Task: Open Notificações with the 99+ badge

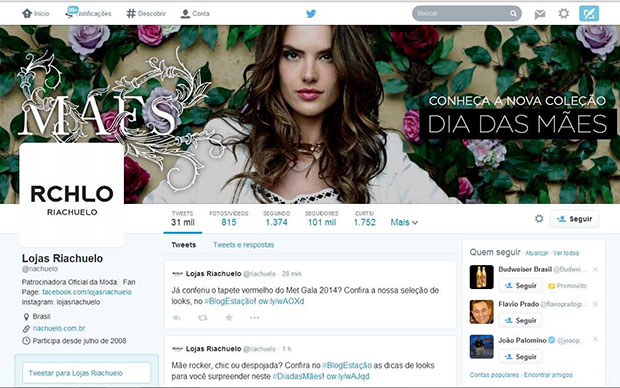Action: [88, 13]
